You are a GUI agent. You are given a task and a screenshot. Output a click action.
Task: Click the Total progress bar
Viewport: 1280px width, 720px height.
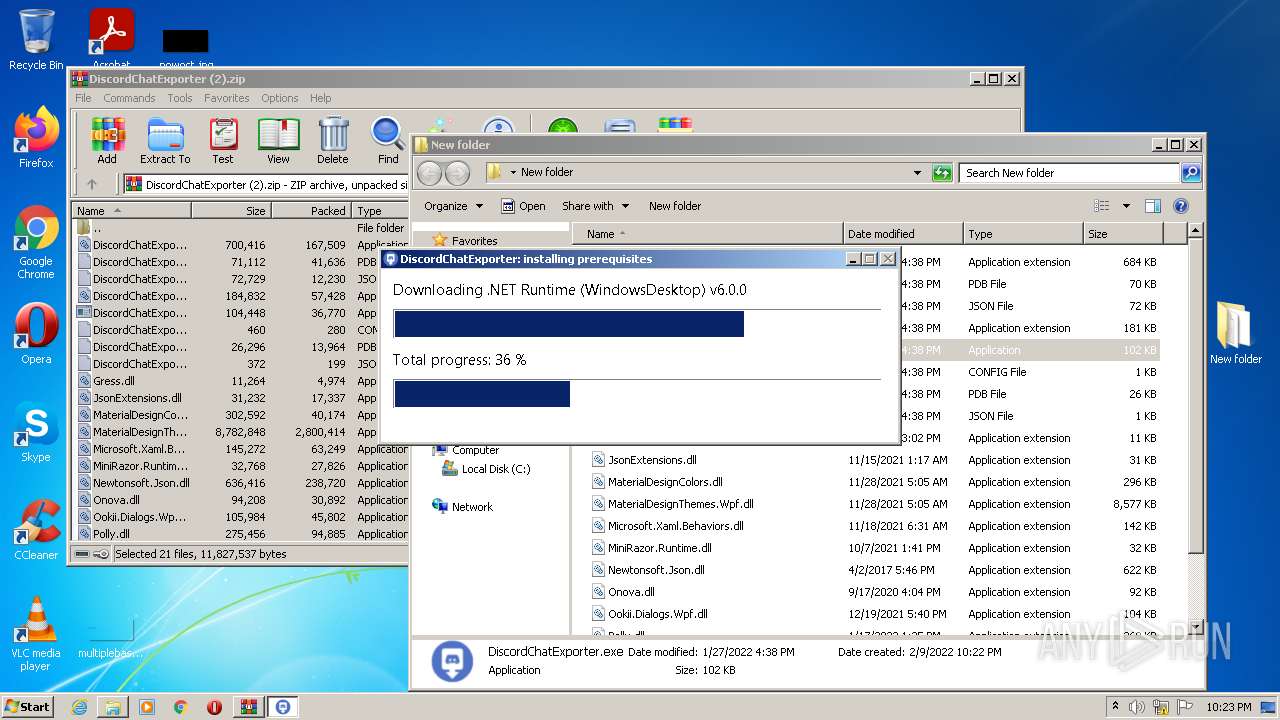637,394
